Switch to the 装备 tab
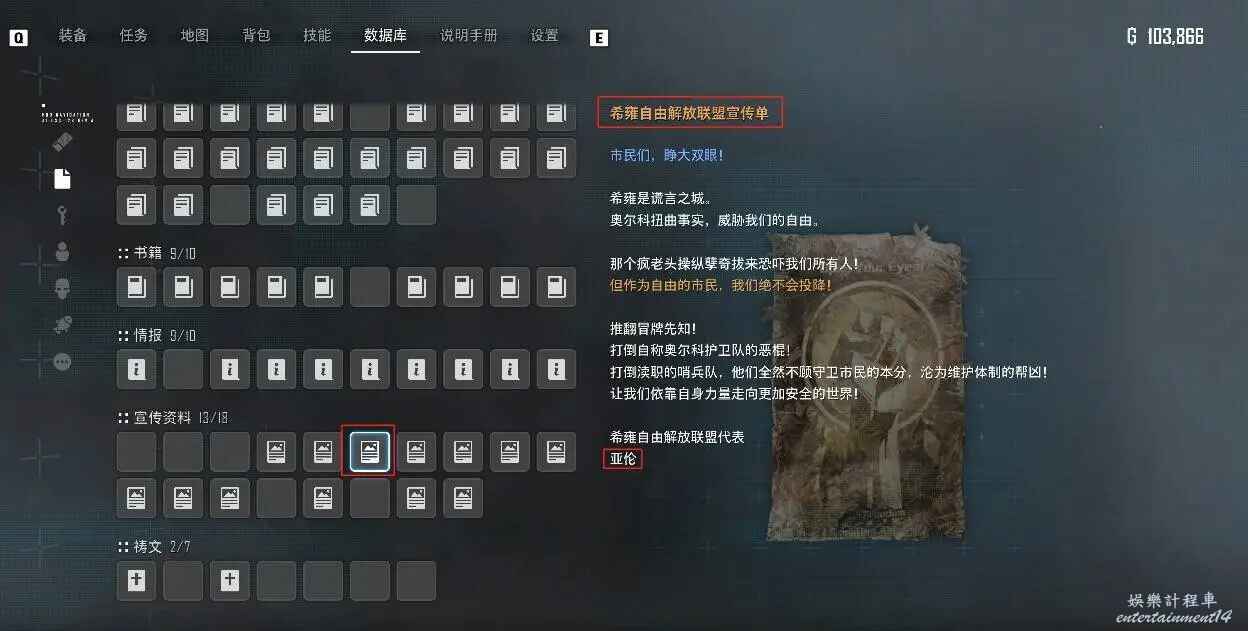 [72, 35]
